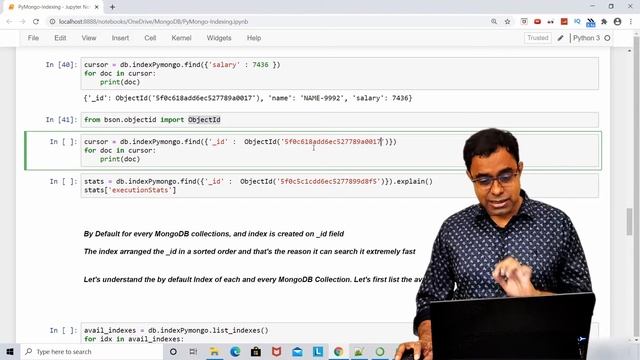Click the IQ extension icon
Screen dimensions: 640x360
click(577, 21)
